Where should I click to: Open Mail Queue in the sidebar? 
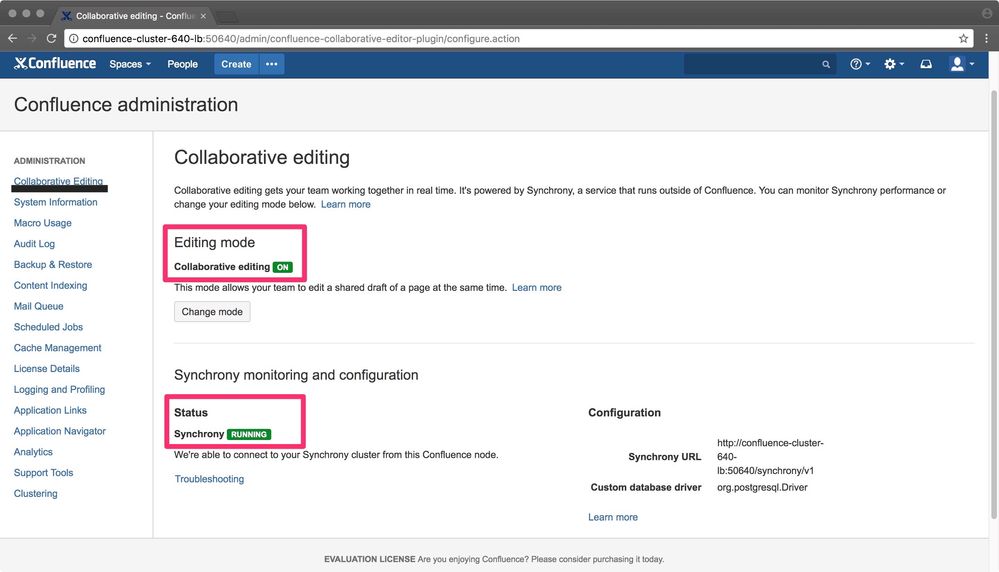[38, 306]
